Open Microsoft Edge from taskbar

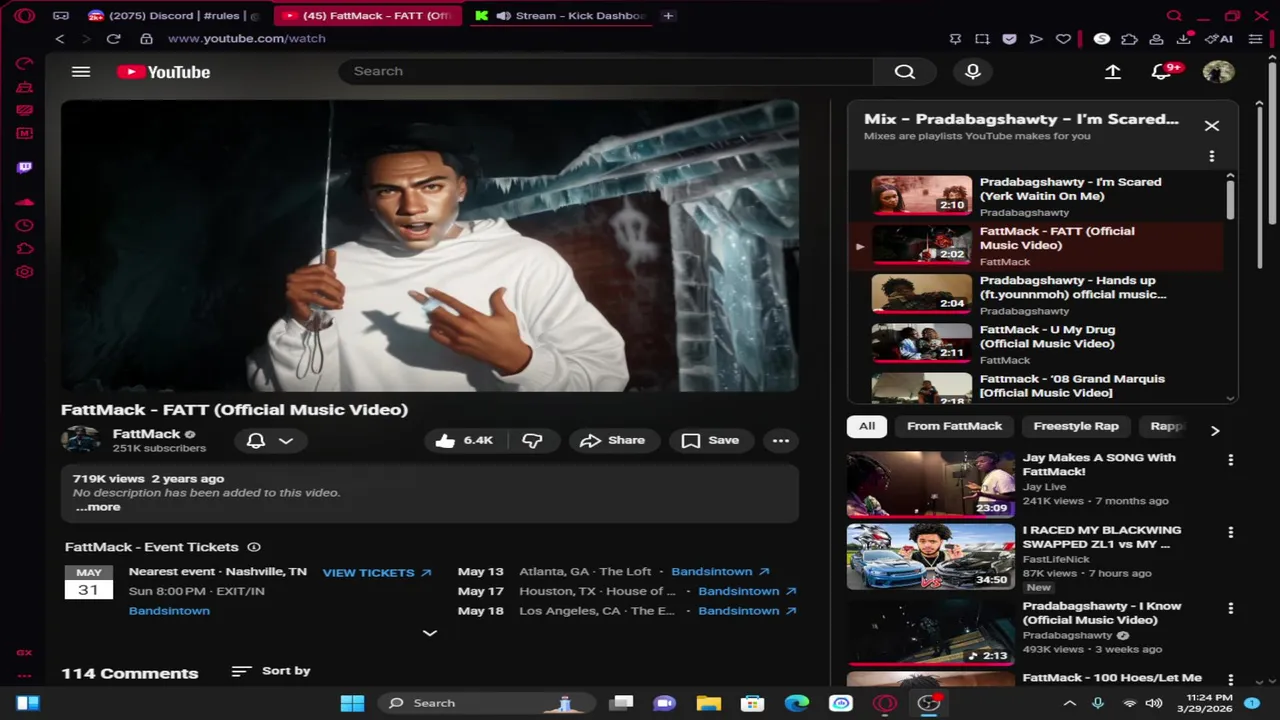(x=797, y=703)
